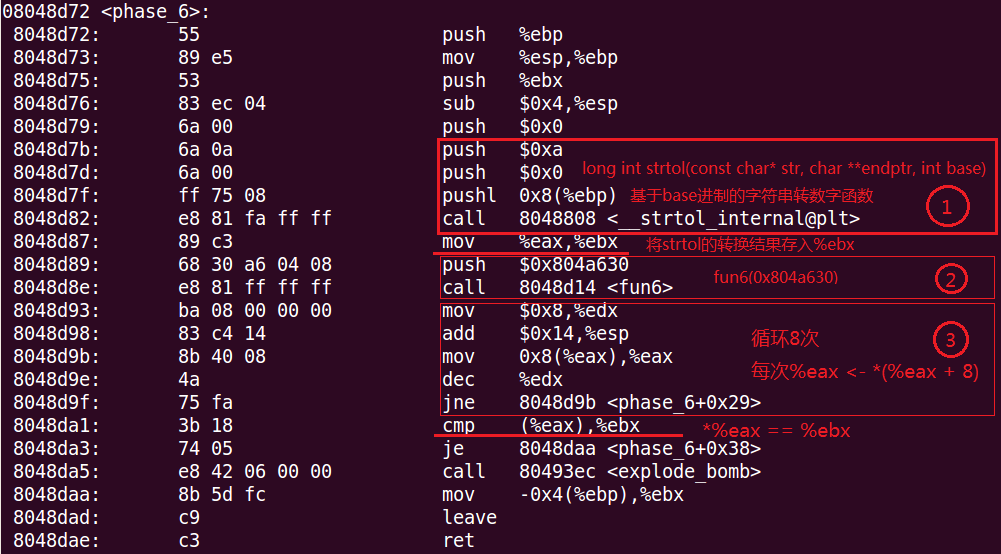Click the address 8048d93 label
The width and height of the screenshot is (1001, 554).
[56, 310]
